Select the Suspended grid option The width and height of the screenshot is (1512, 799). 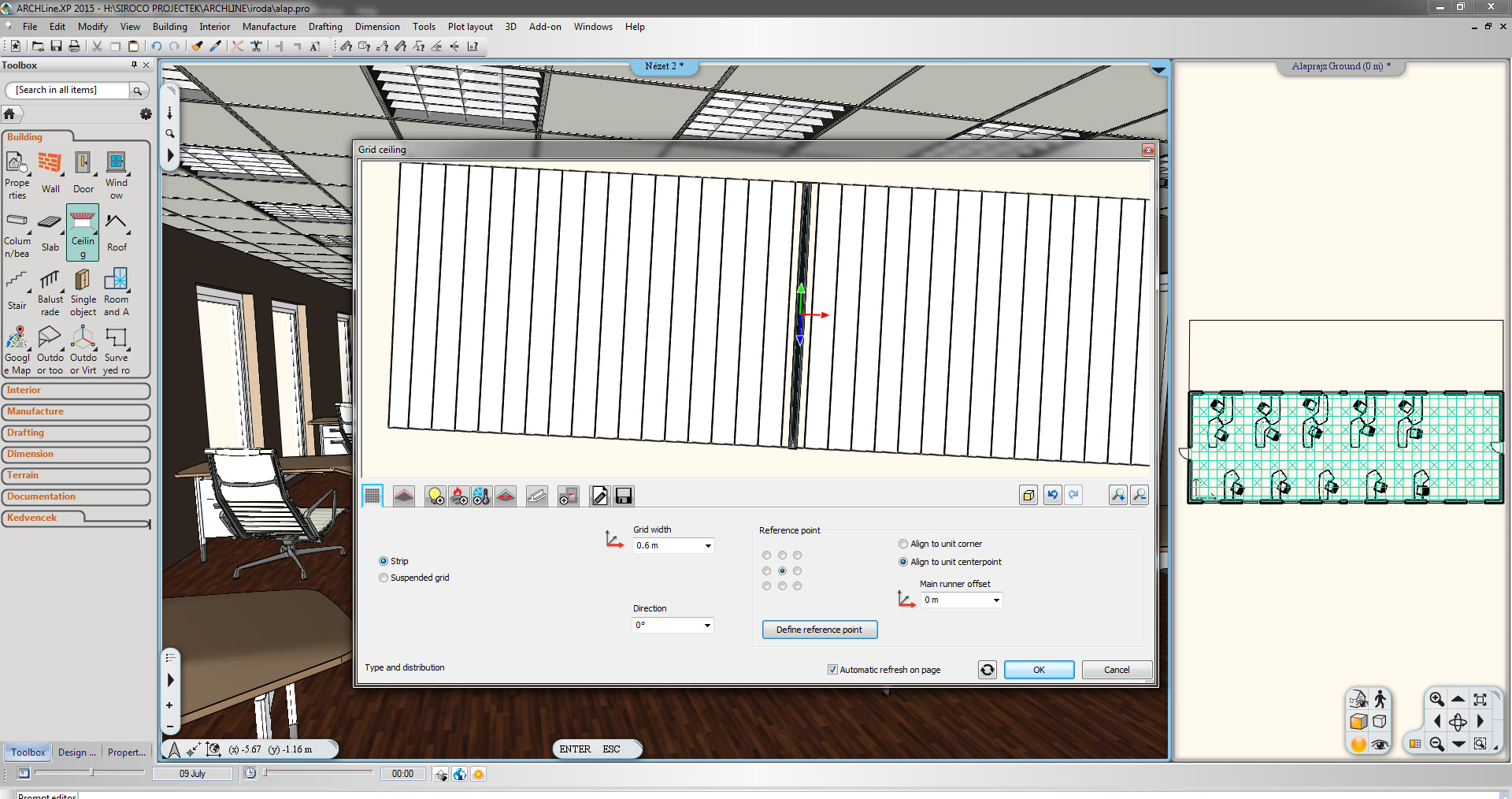pyautogui.click(x=384, y=578)
